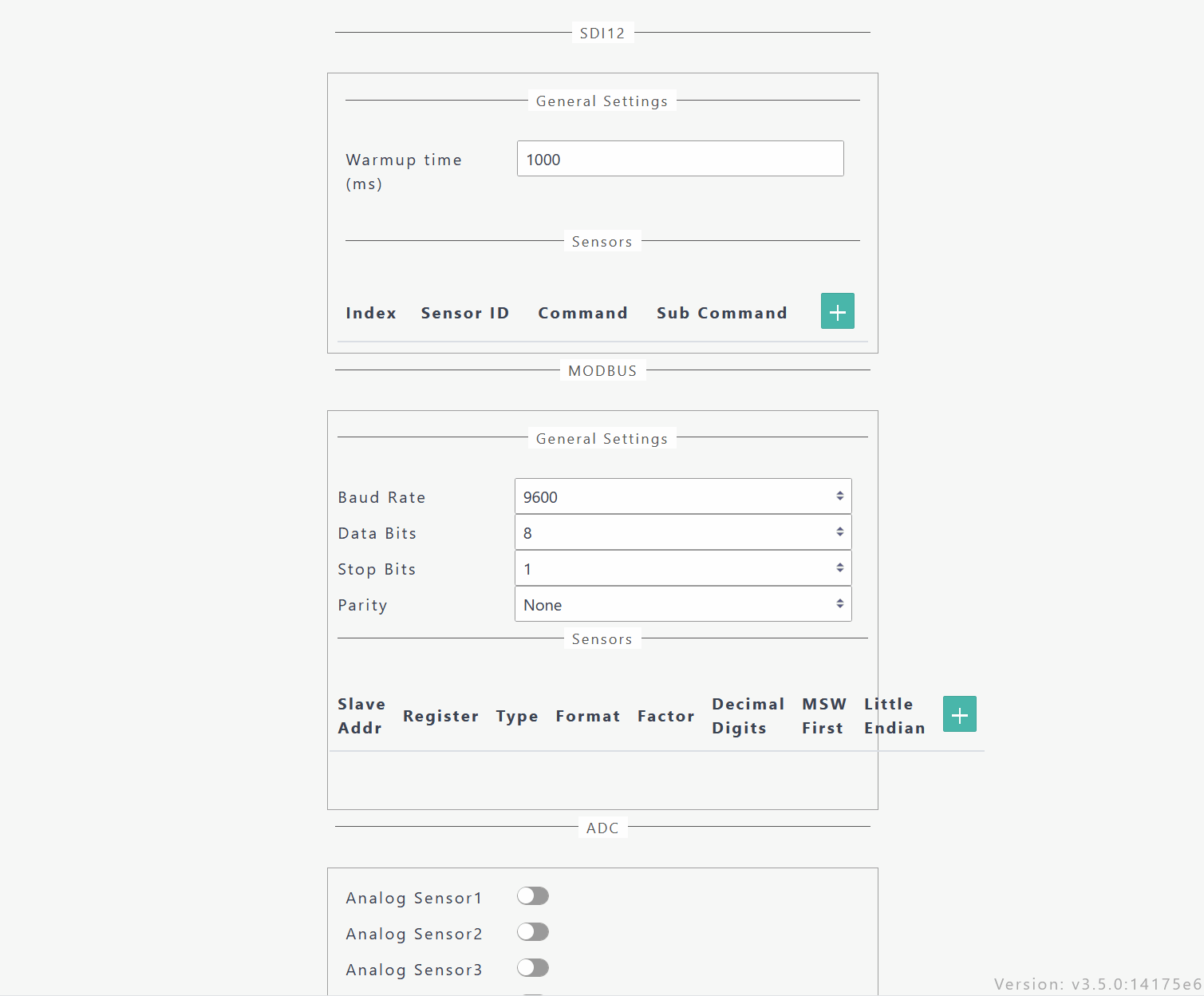Image resolution: width=1204 pixels, height=996 pixels.
Task: Click the Sub Command column header
Action: [721, 313]
